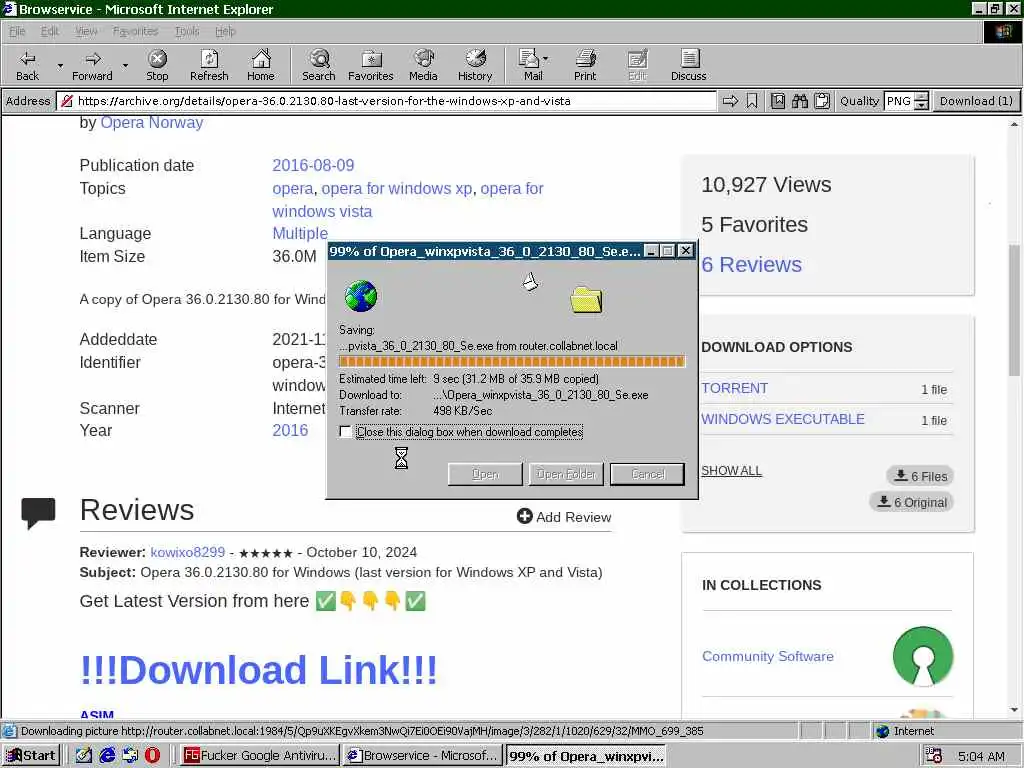Open the Mail button dropdown arrow
Screen dimensions: 1024x768
546,59
